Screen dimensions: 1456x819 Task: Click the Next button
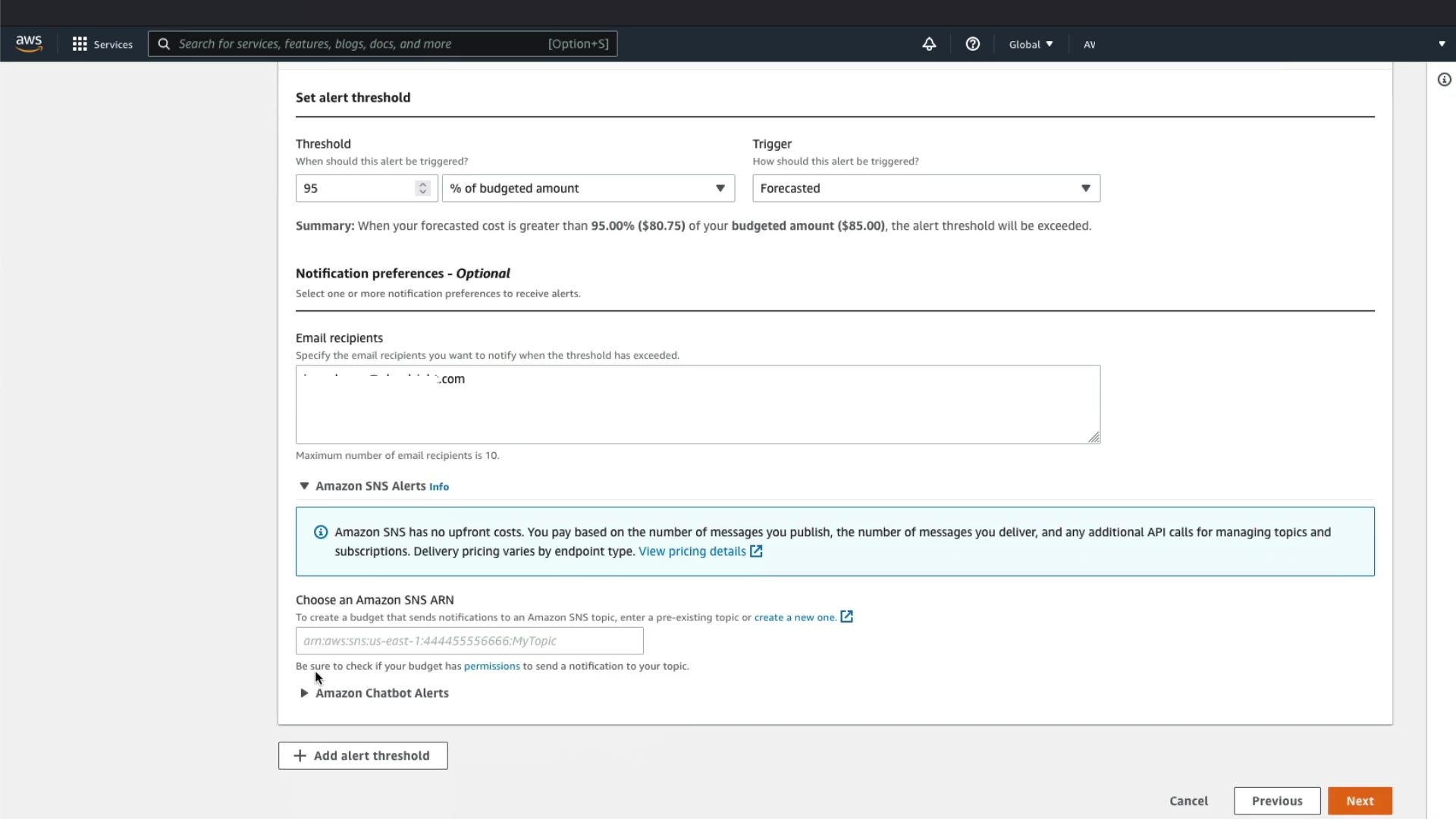click(1359, 801)
